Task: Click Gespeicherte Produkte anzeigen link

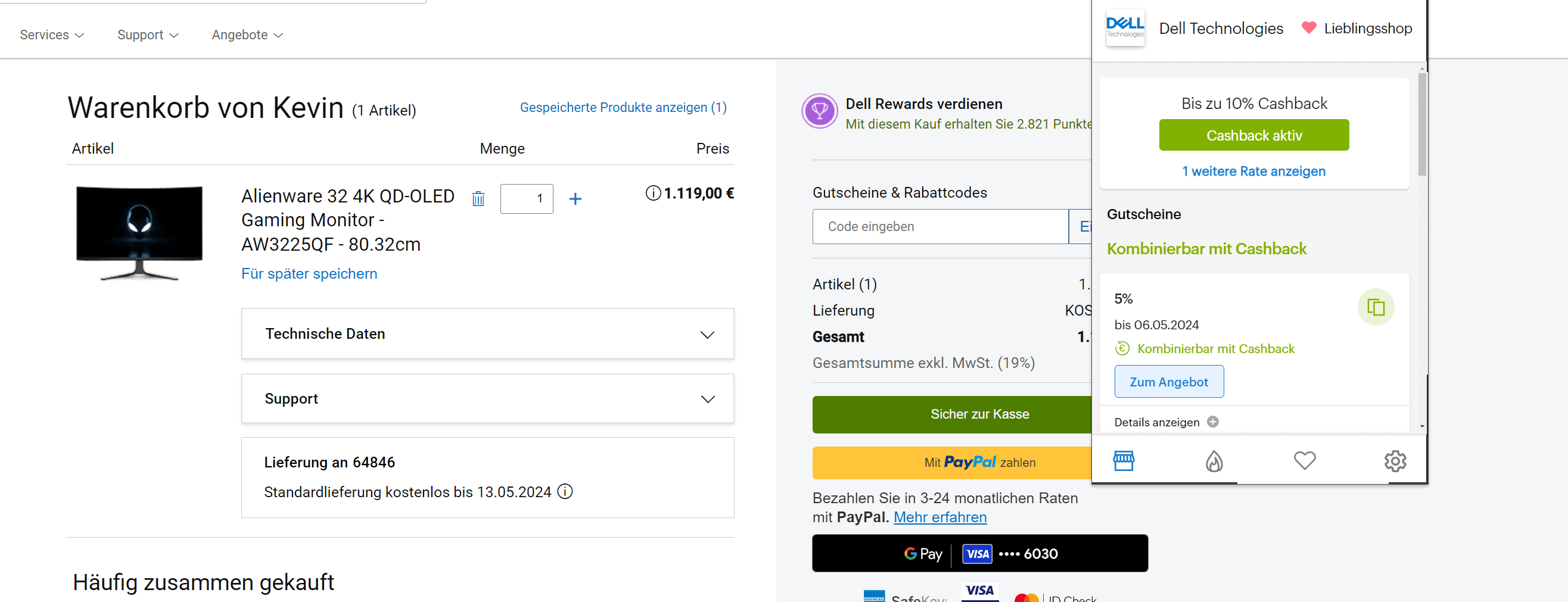Action: (x=623, y=107)
